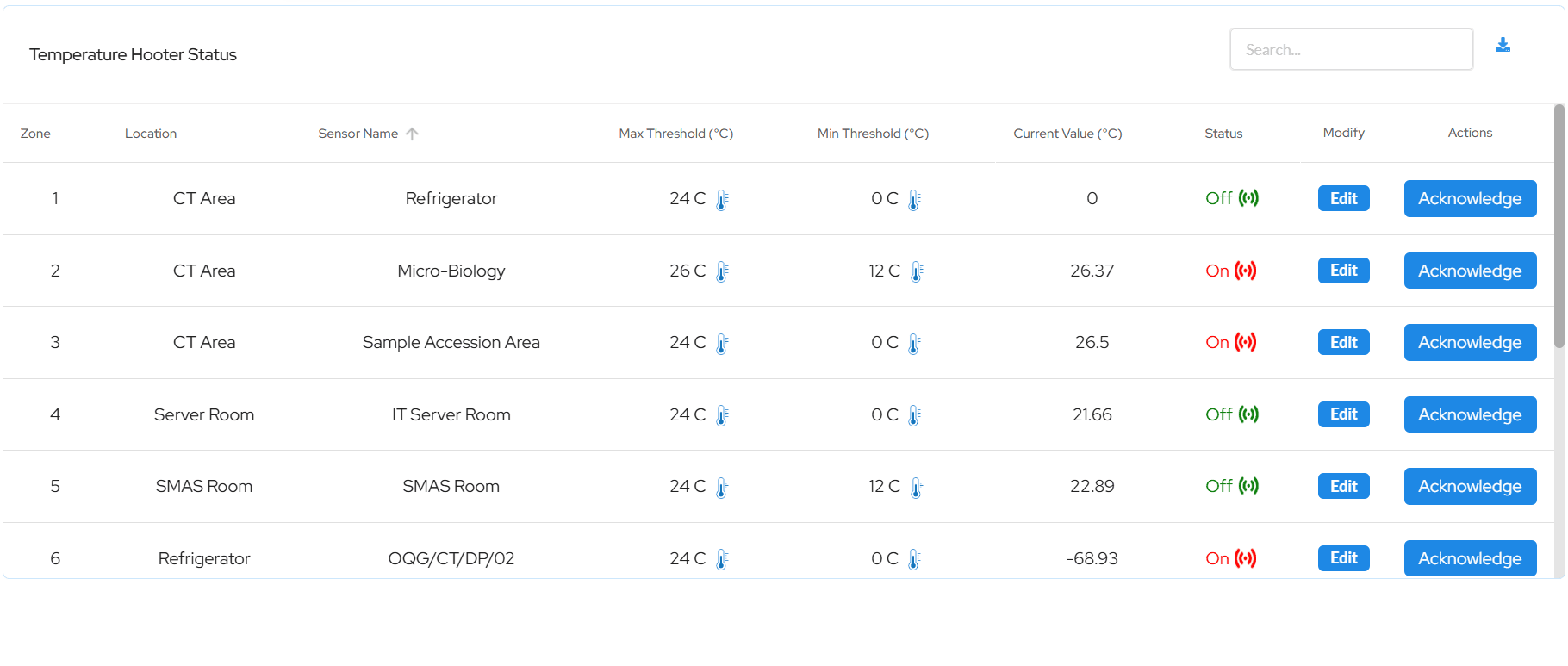Click the download icon beside search

[x=1503, y=45]
